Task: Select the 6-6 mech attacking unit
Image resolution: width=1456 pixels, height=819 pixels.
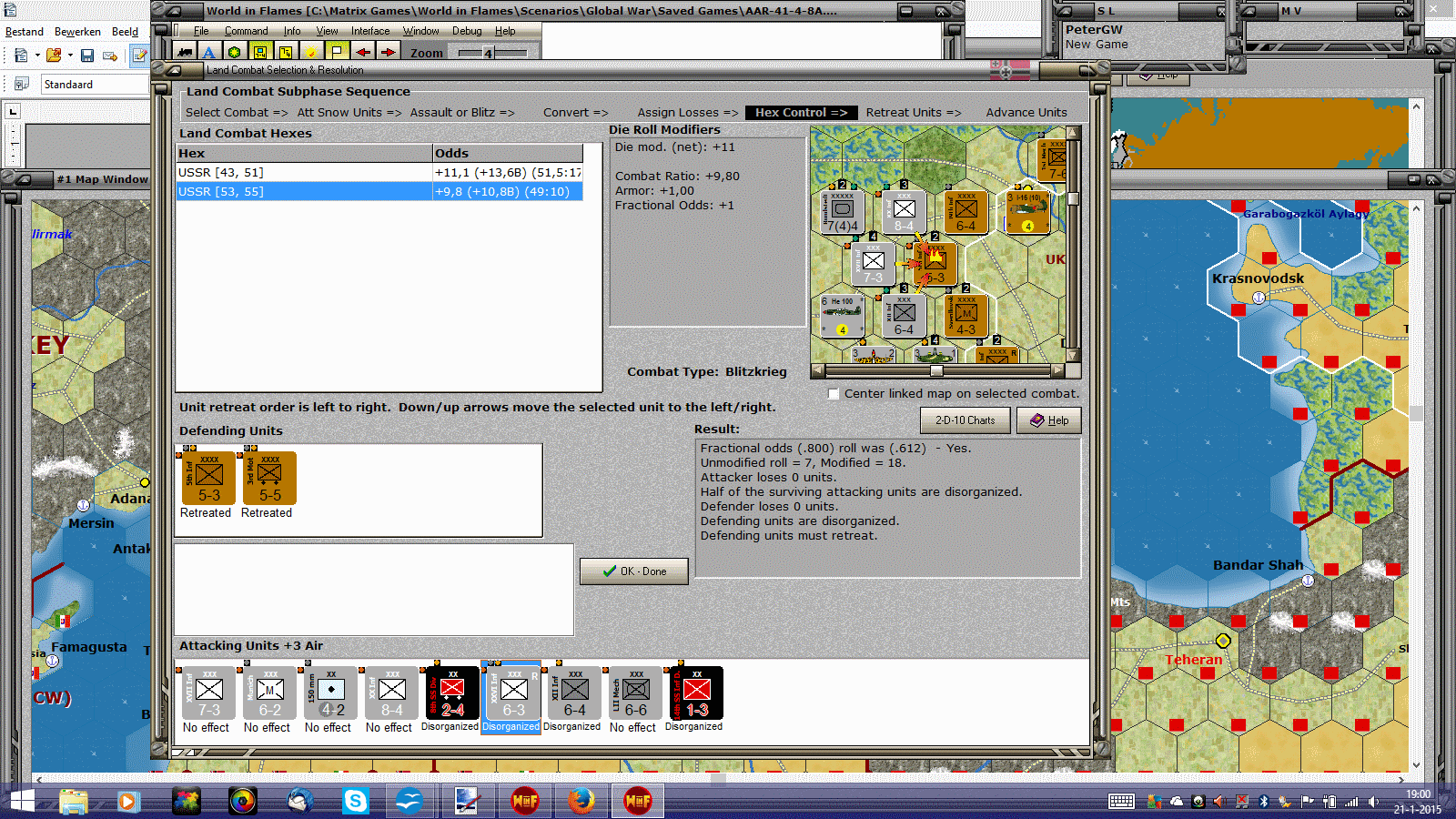Action: [636, 693]
